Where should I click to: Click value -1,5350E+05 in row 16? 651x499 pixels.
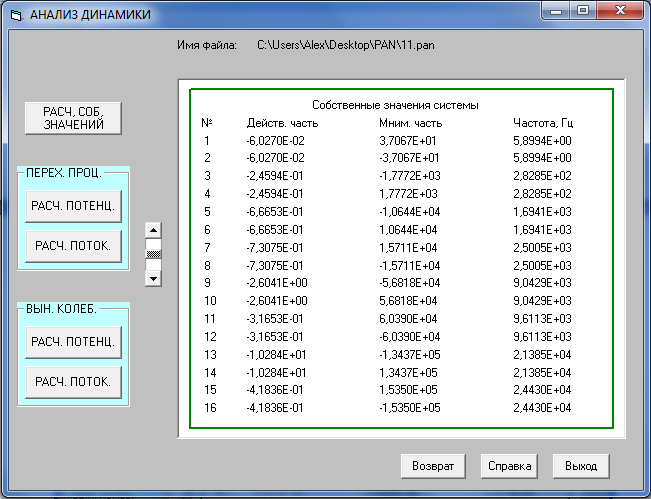click(x=409, y=408)
